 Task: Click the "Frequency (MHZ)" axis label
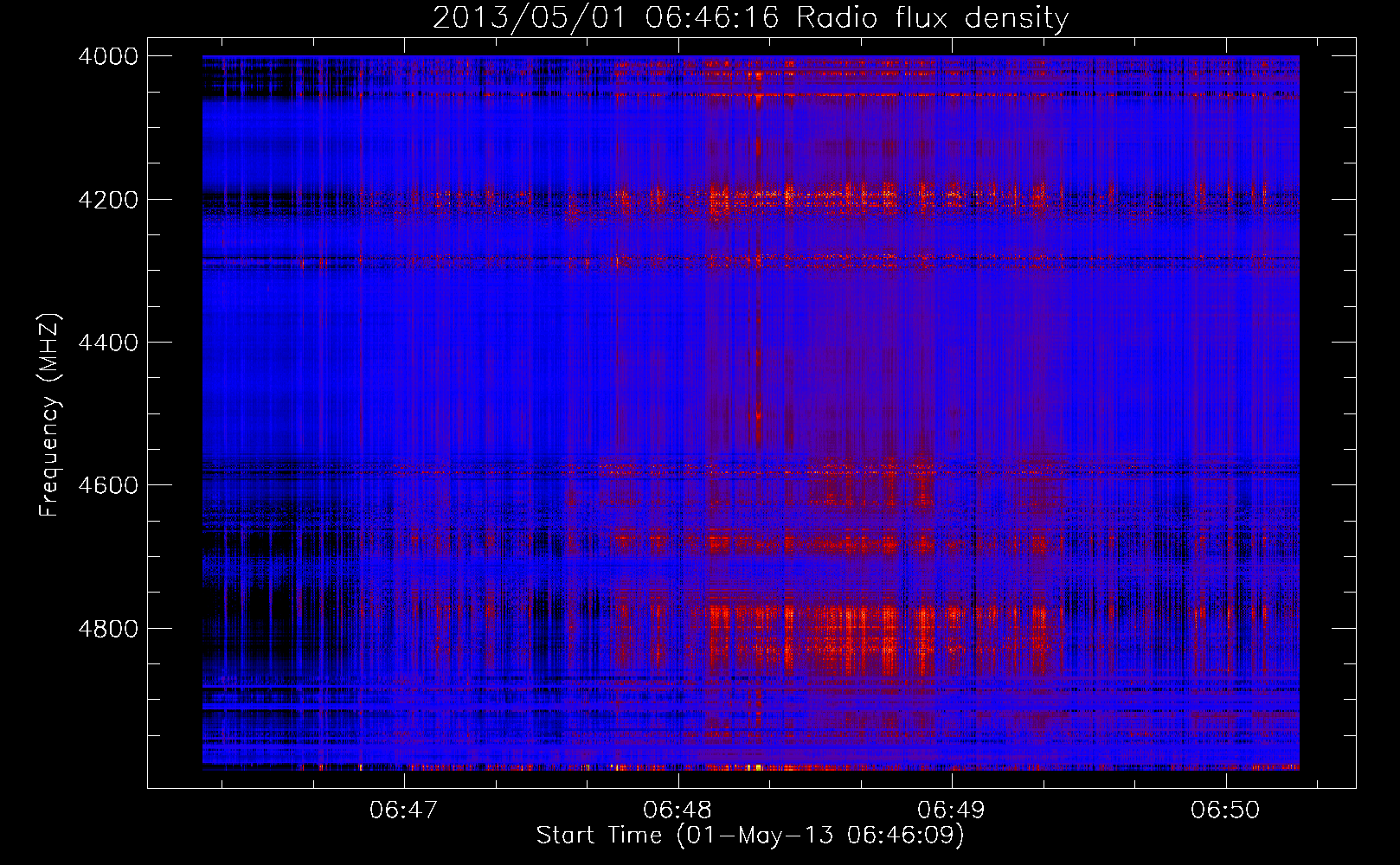(49, 415)
